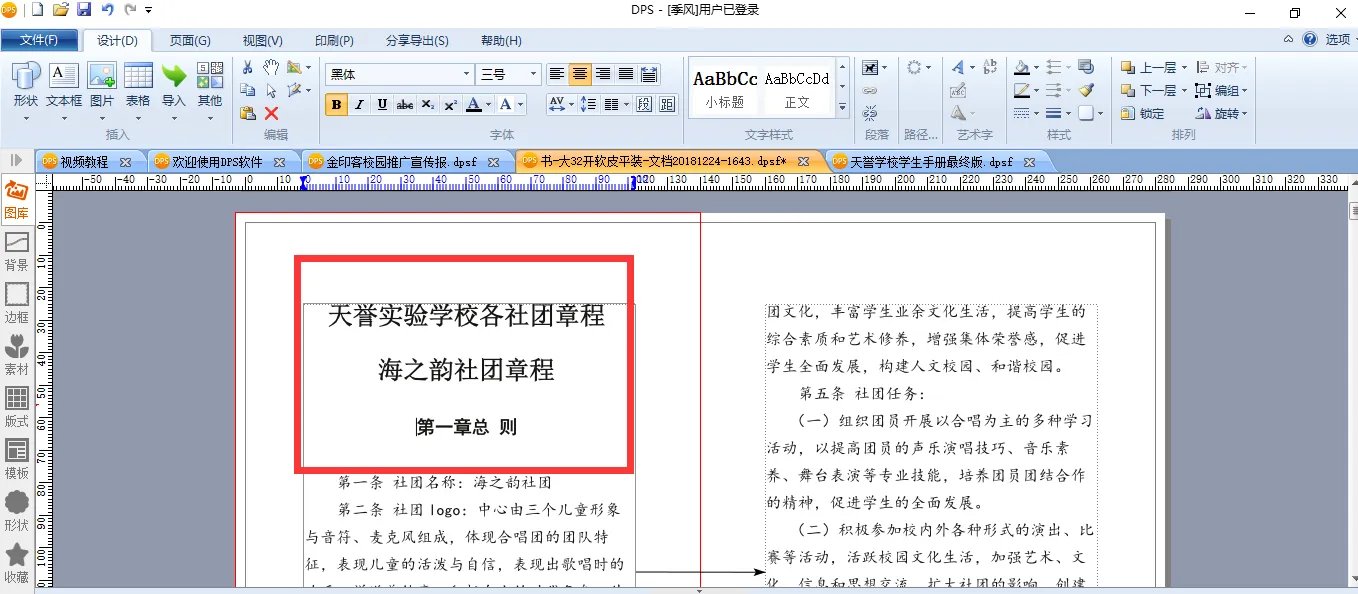This screenshot has width=1358, height=594.
Task: Open the 黑体 font name dropdown
Action: click(466, 74)
